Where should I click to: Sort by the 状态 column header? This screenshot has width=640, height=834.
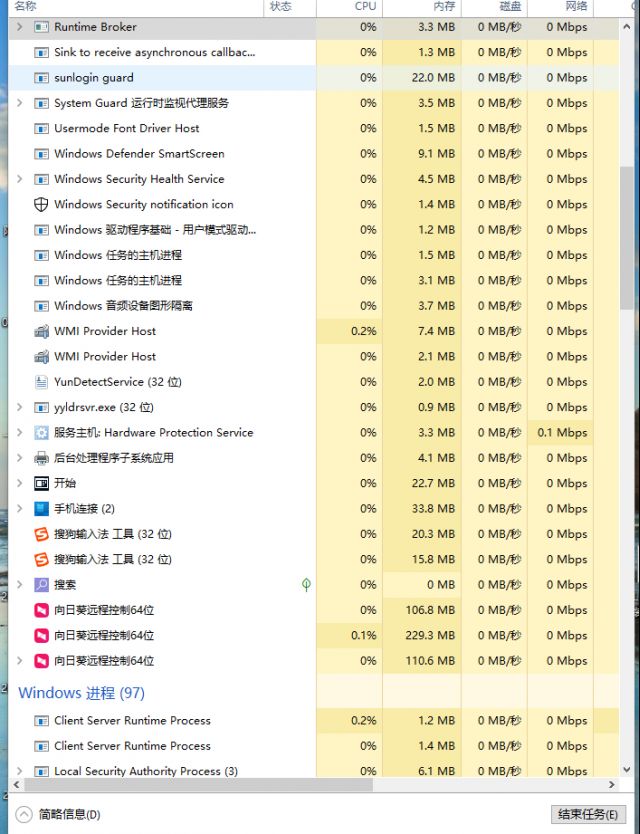point(290,7)
